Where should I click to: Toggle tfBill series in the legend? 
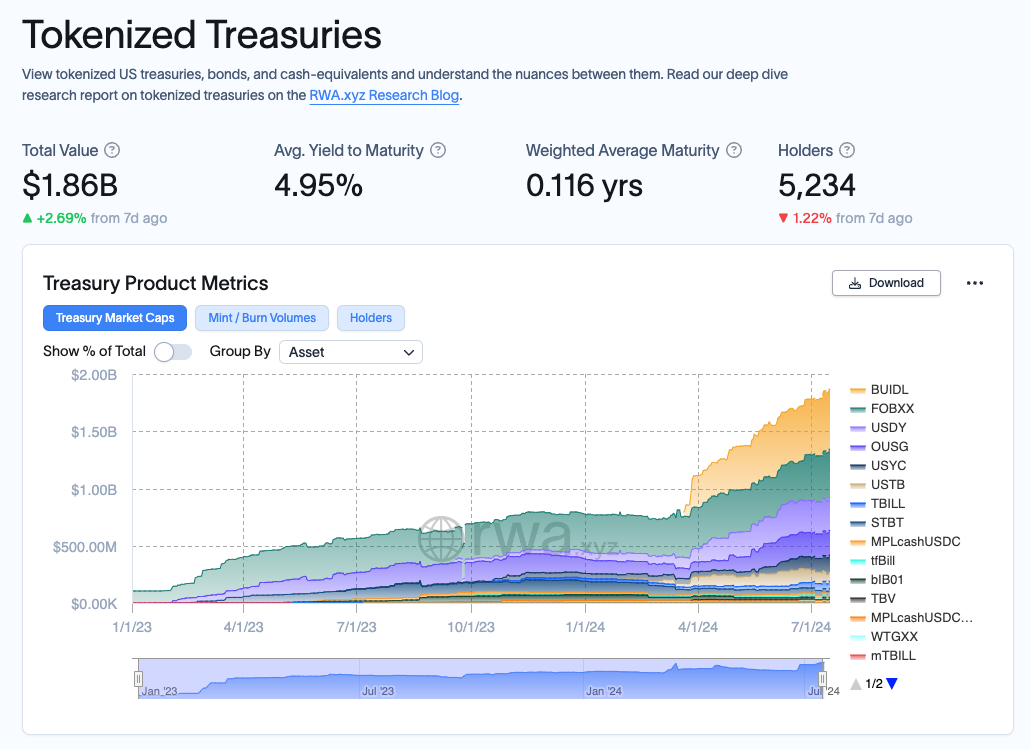(873, 561)
